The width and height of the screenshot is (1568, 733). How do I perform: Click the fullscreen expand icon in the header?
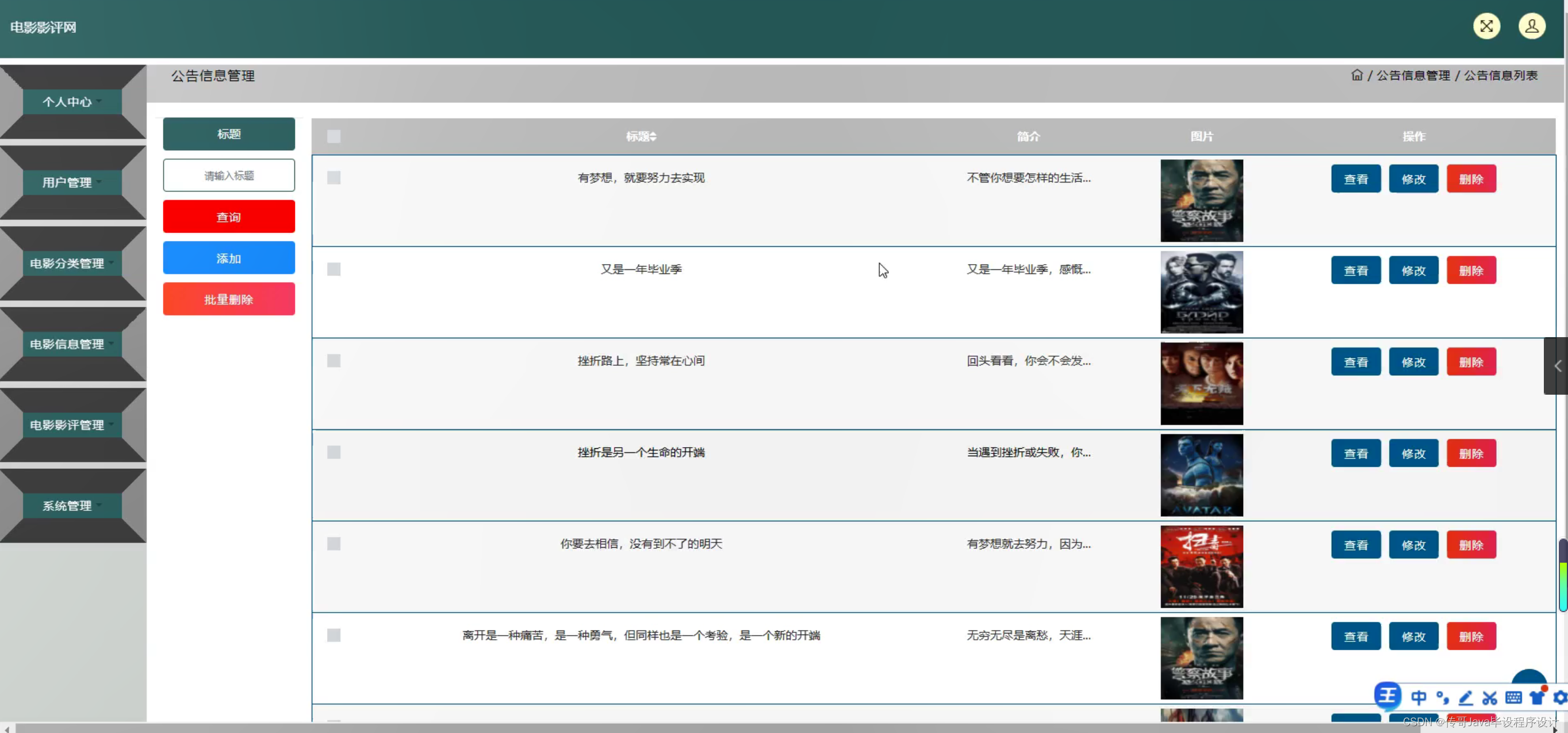[x=1486, y=26]
